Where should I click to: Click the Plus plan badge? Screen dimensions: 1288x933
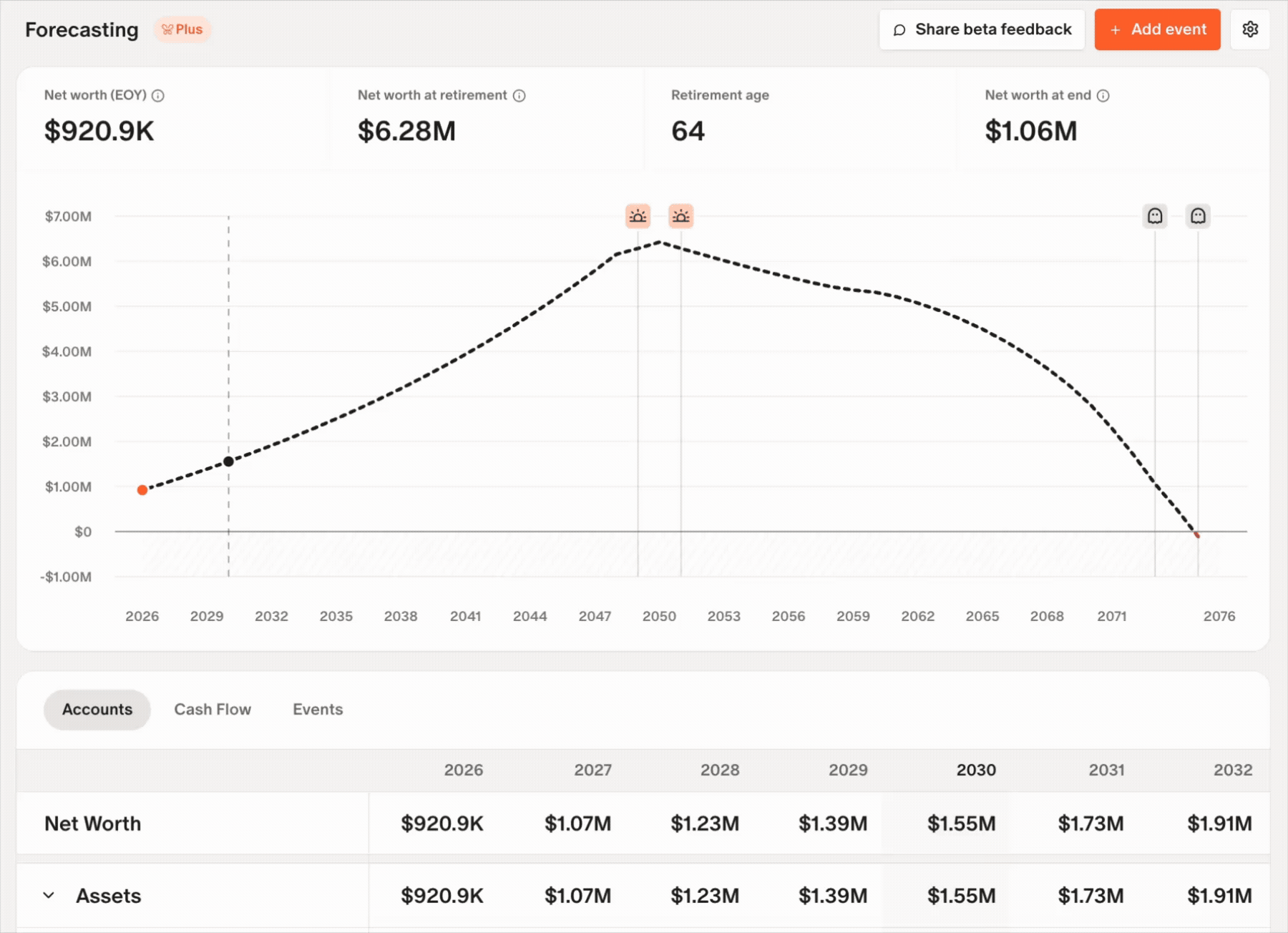(x=182, y=29)
